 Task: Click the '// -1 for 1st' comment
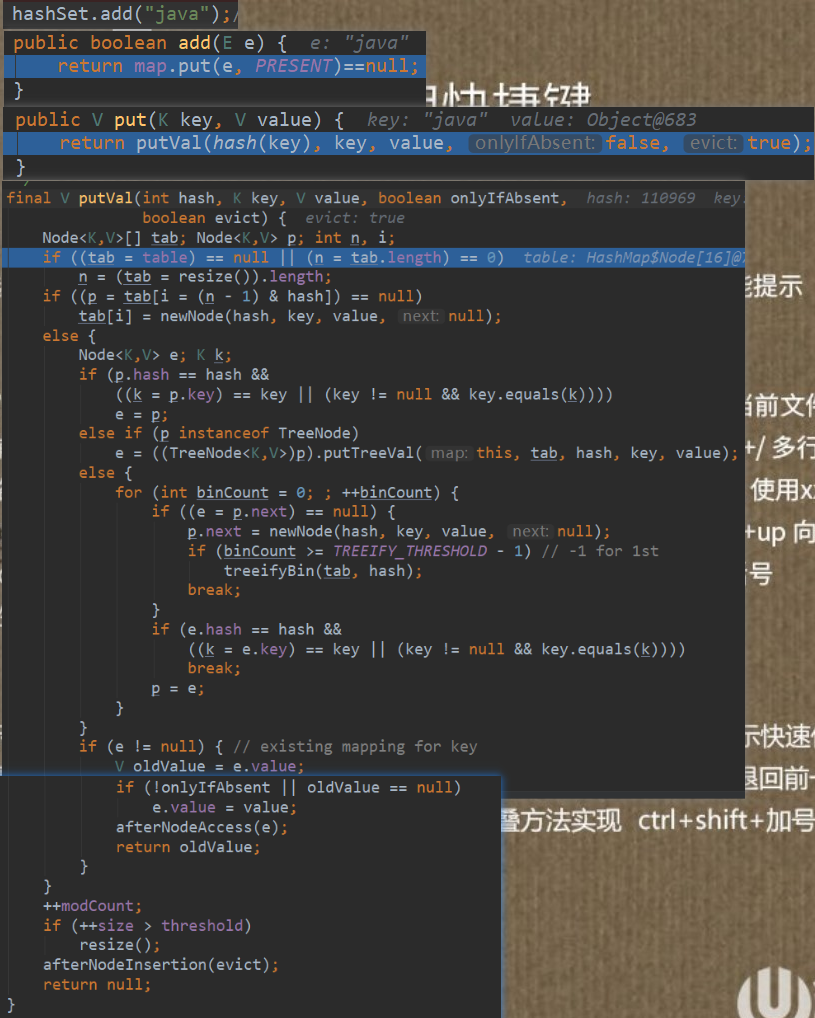point(600,551)
